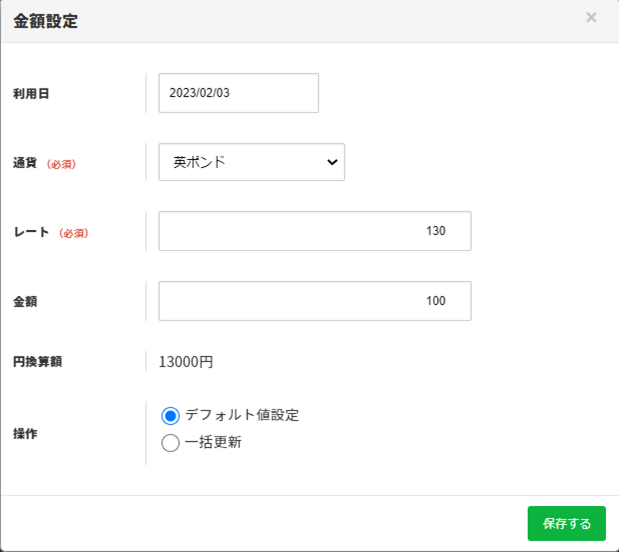Screen dimensions: 619x552
Task: Select the デフォルト値設定 radio button circle
Action: (x=170, y=416)
